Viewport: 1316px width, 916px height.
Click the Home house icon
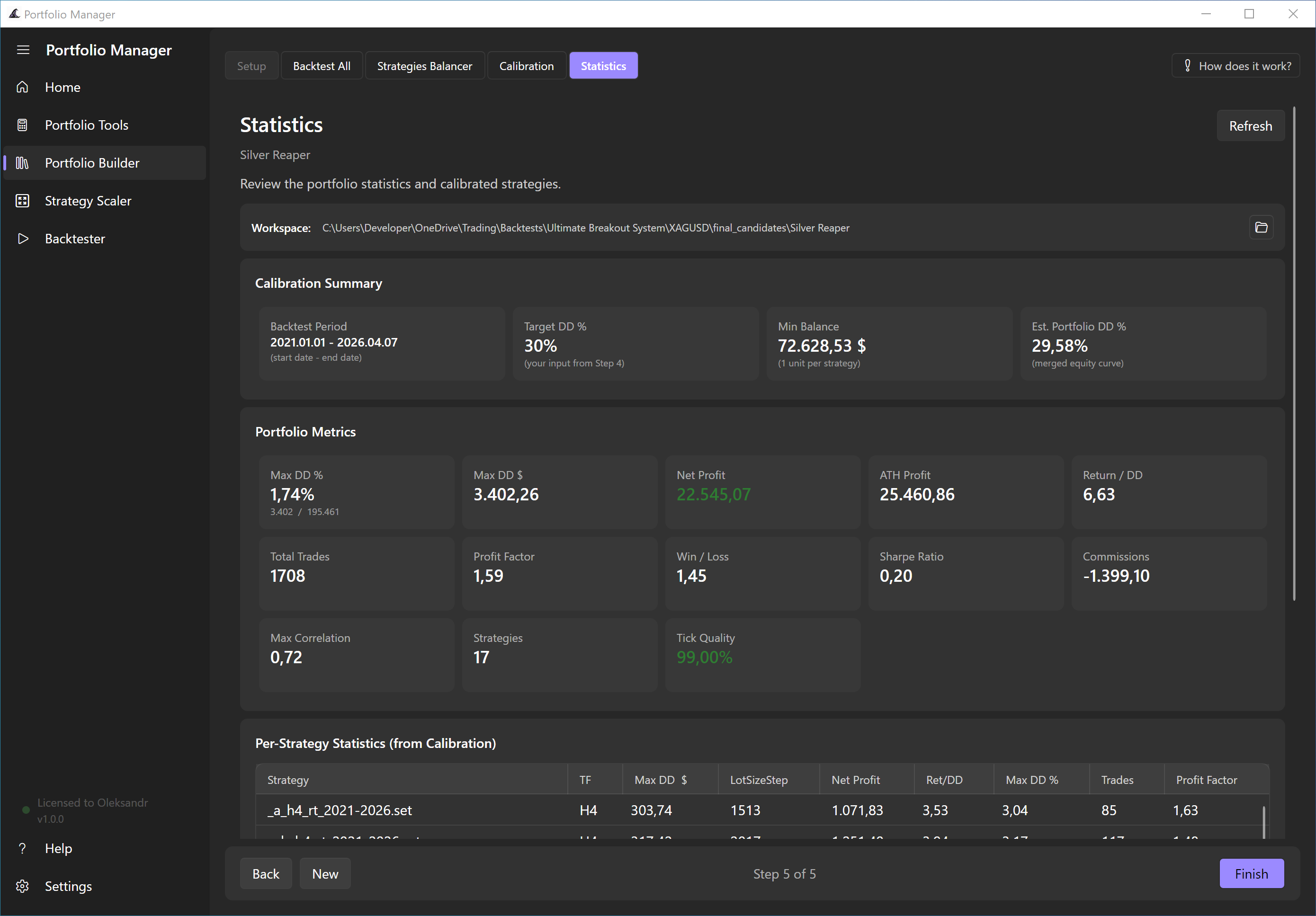click(22, 87)
